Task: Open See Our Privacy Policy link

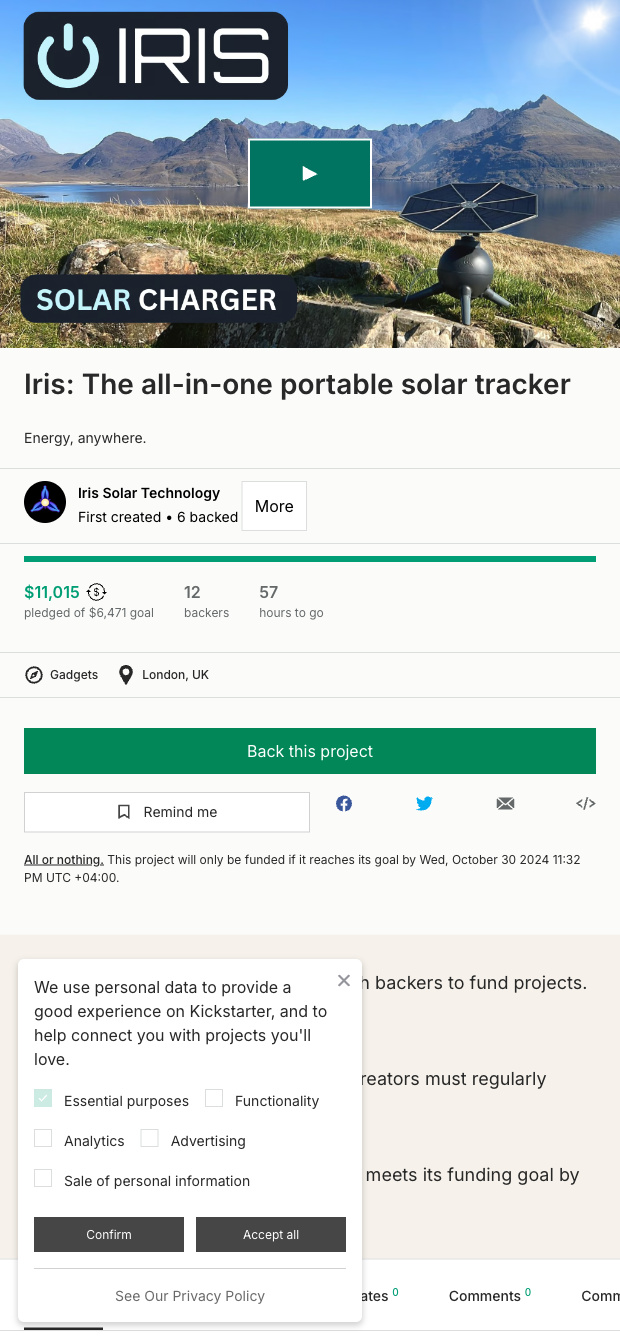Action: pyautogui.click(x=190, y=1296)
